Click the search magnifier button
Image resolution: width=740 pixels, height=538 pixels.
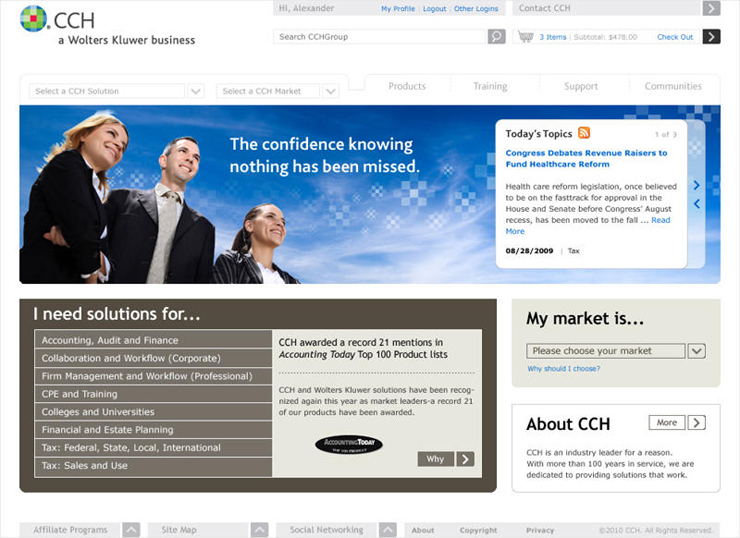coord(496,36)
